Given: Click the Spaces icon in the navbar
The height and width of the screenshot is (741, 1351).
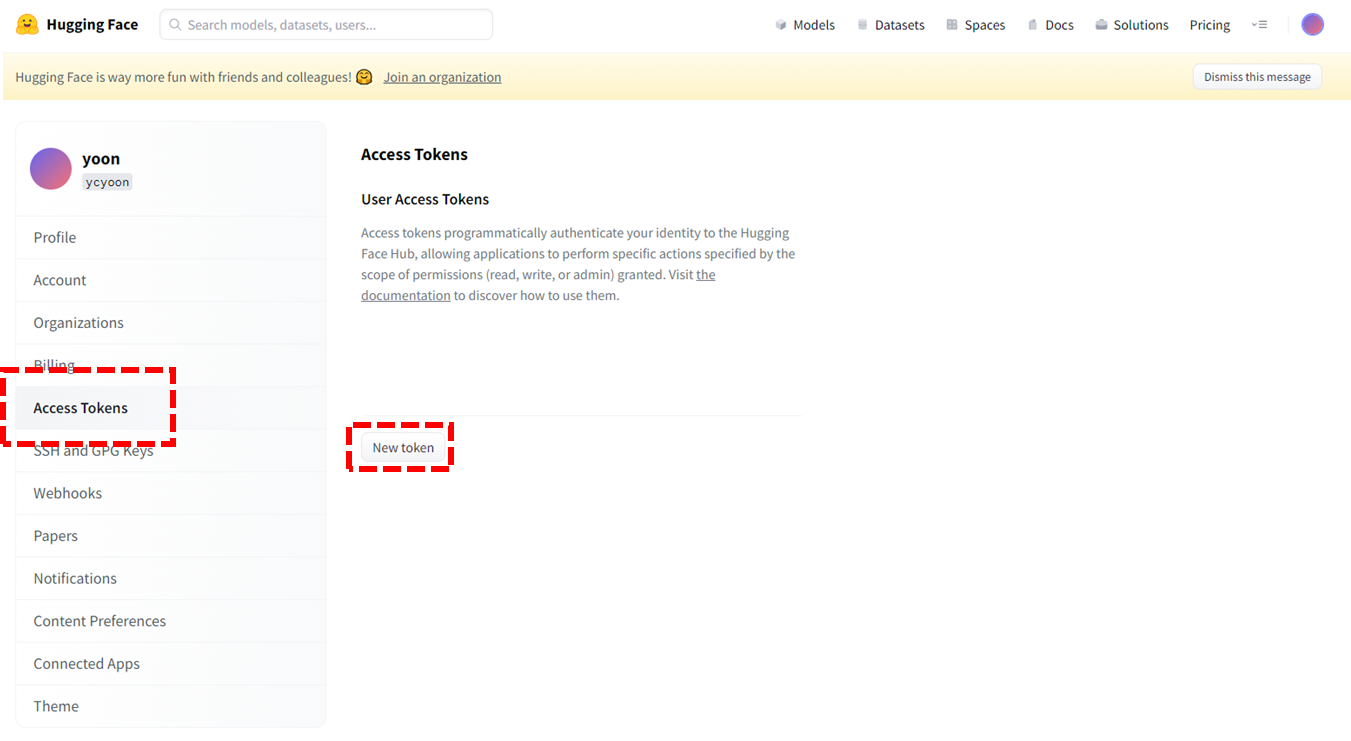Looking at the screenshot, I should click(952, 25).
